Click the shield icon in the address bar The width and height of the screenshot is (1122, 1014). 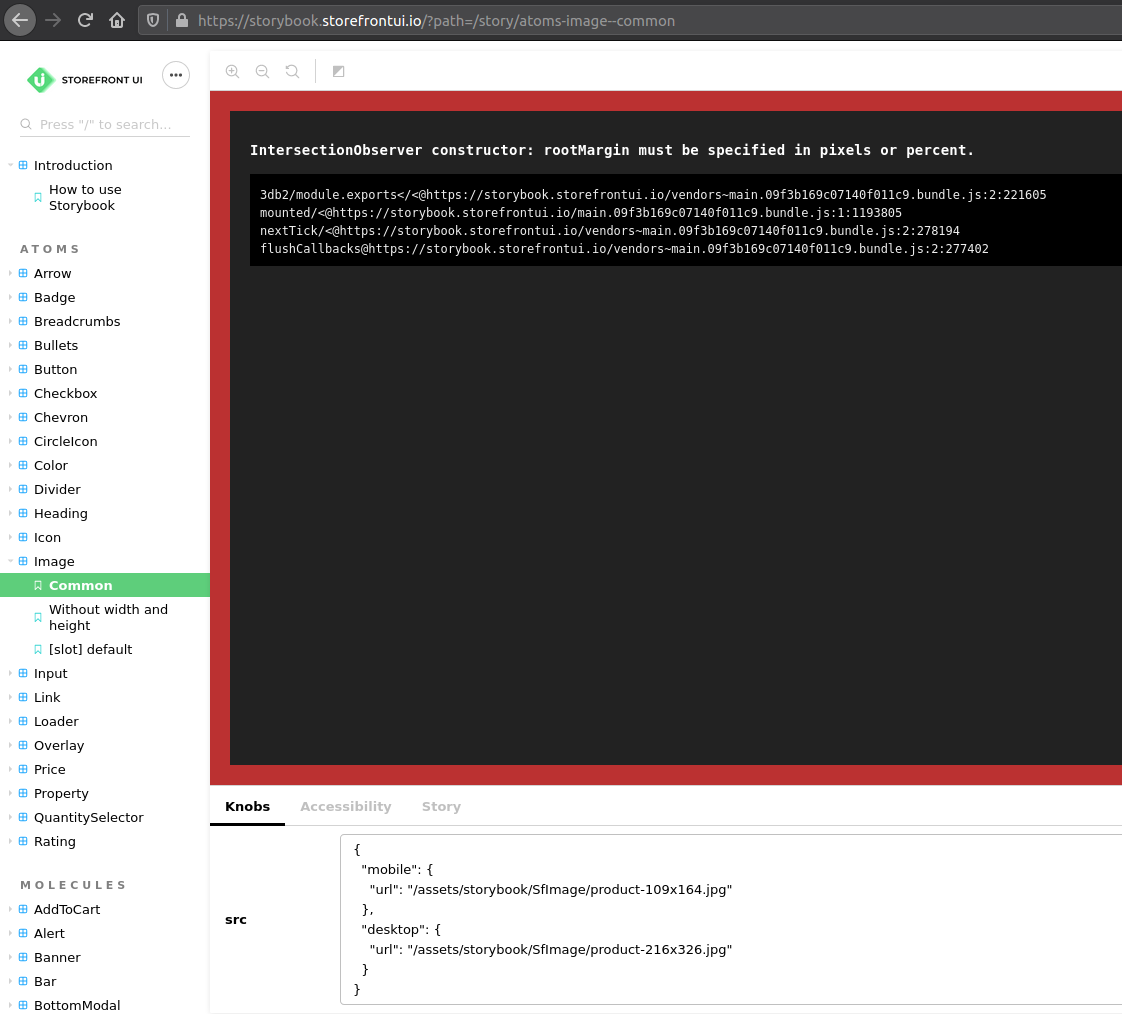click(152, 20)
